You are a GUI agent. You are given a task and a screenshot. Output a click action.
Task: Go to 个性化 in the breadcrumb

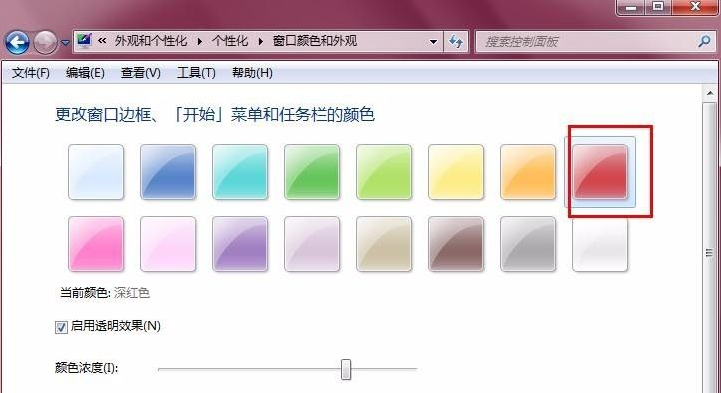point(230,41)
